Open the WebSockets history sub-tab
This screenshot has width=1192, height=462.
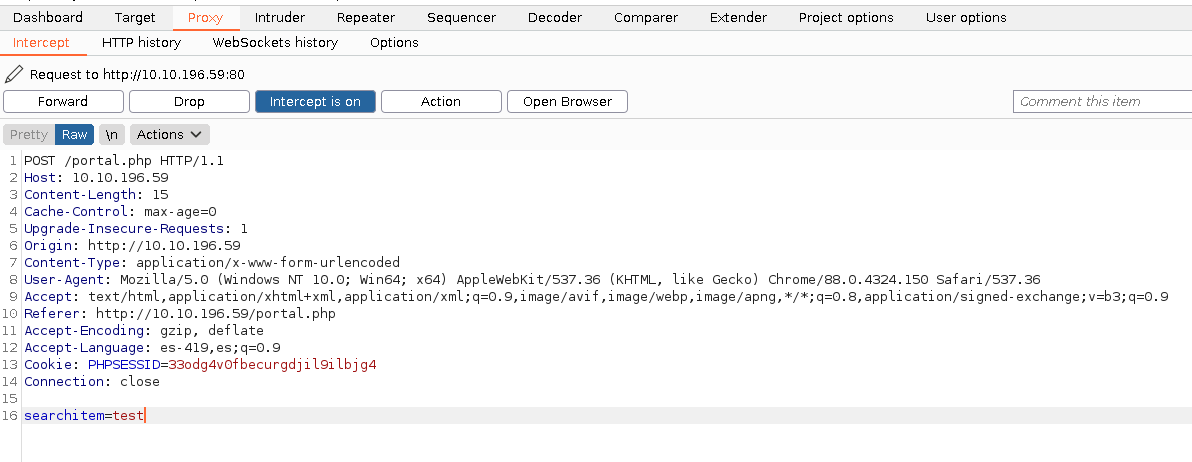click(275, 43)
